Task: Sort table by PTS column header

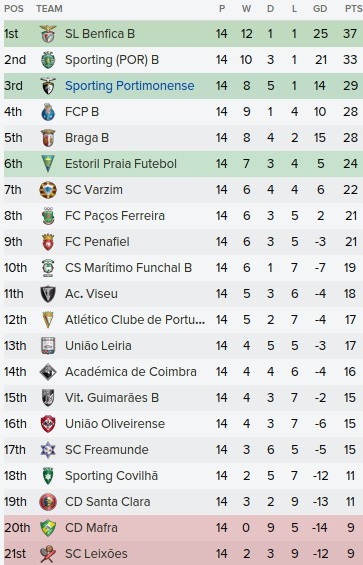Action: tap(353, 9)
